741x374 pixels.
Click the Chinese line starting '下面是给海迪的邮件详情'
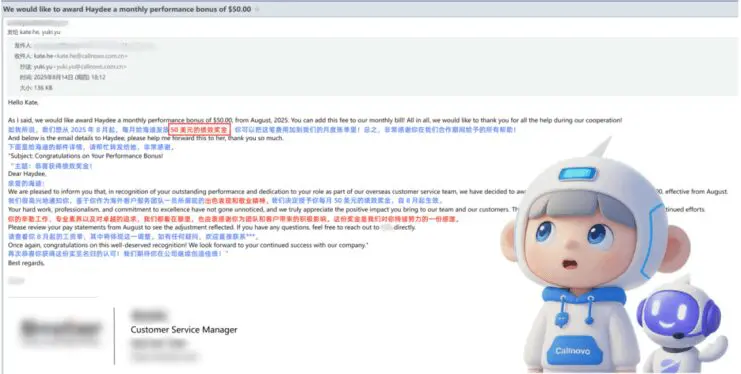[91, 147]
